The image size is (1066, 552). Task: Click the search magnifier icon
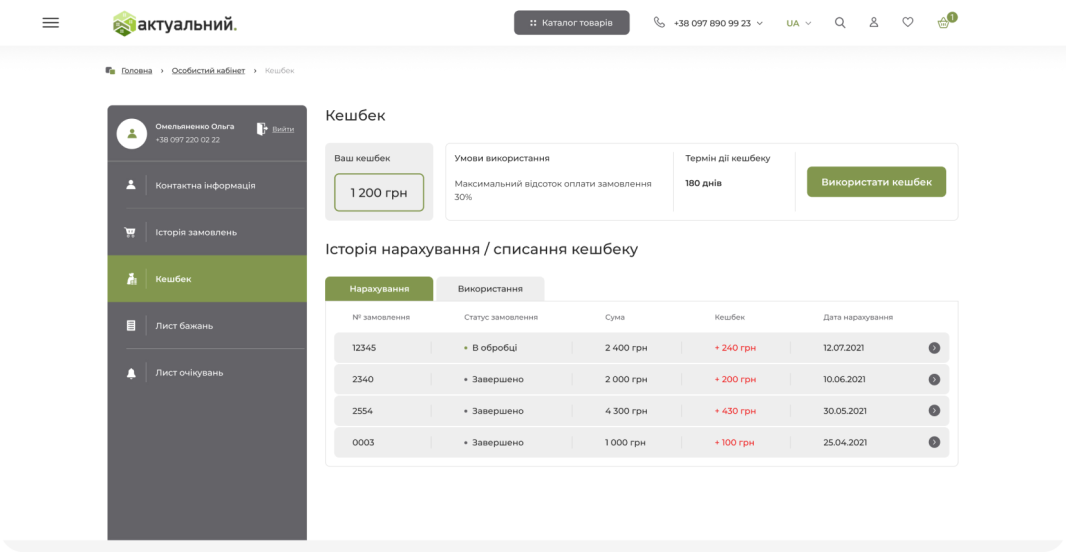pos(840,23)
